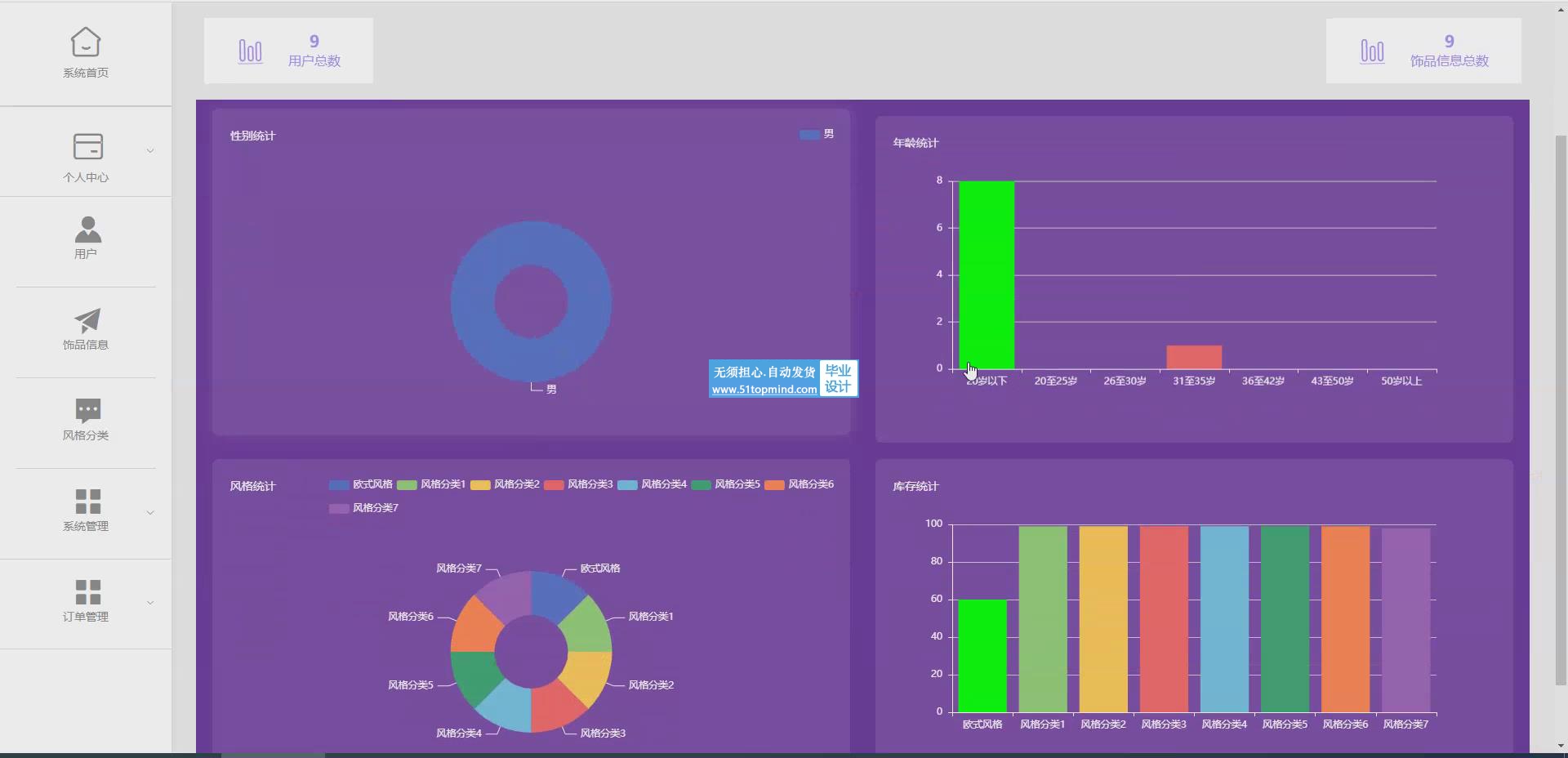Expand the 系统管理 submenu chevron
The width and height of the screenshot is (1568, 758).
[x=149, y=513]
